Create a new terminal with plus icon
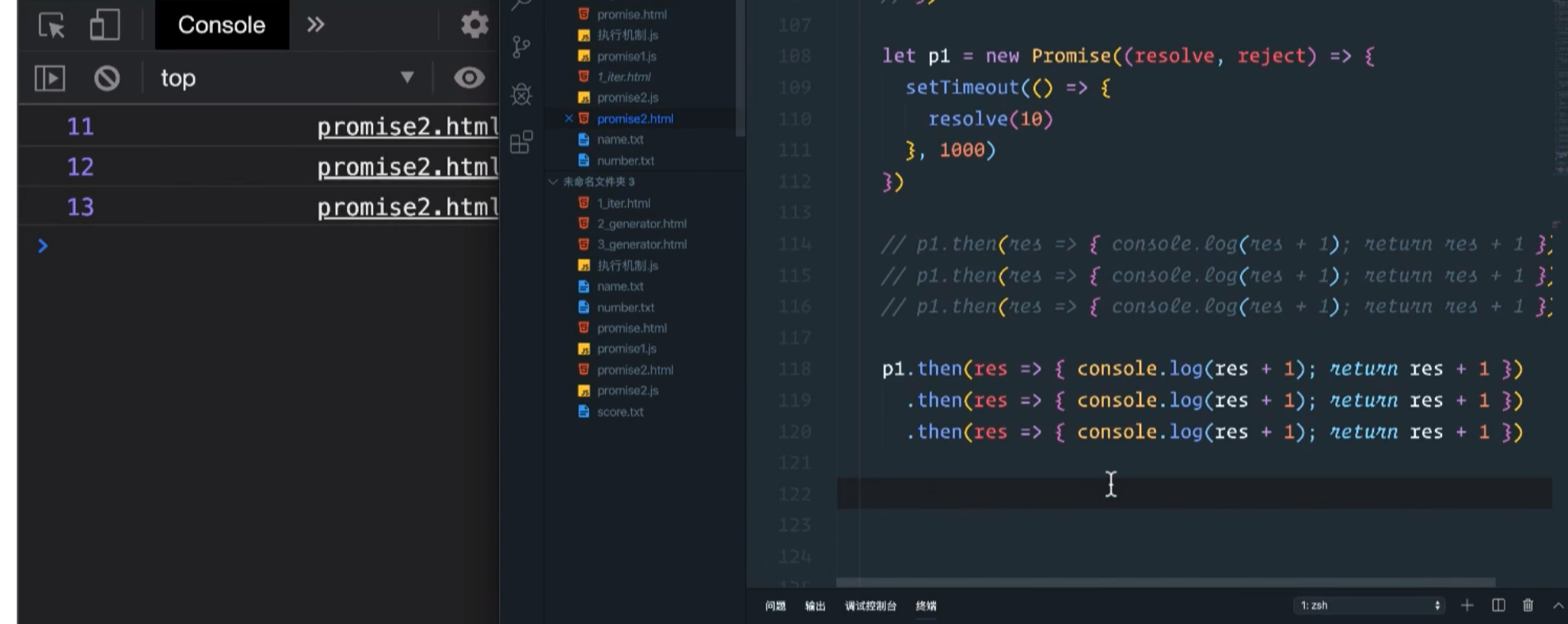The width and height of the screenshot is (1568, 624). click(x=1467, y=605)
